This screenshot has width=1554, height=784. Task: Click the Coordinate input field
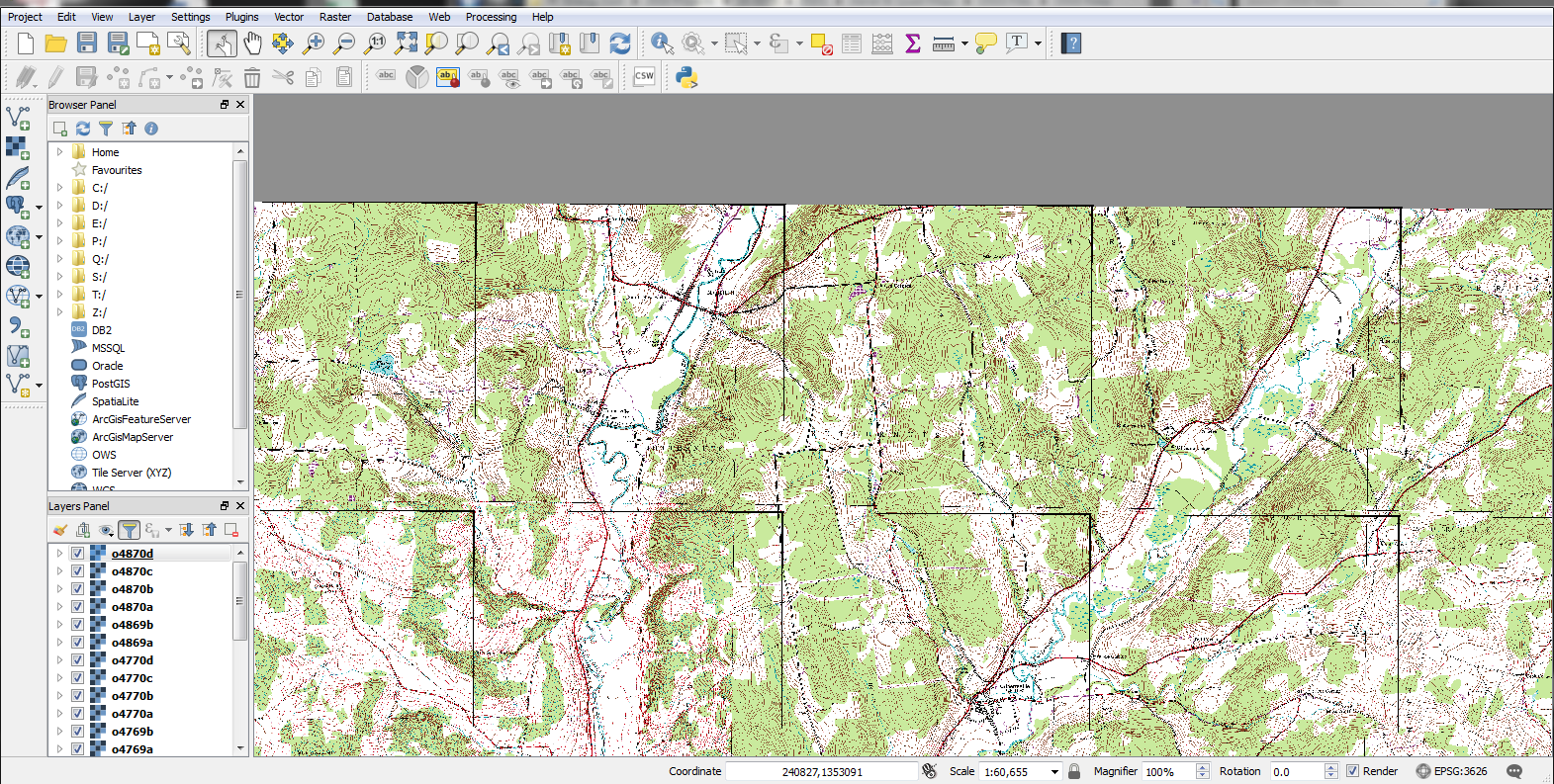pos(822,772)
